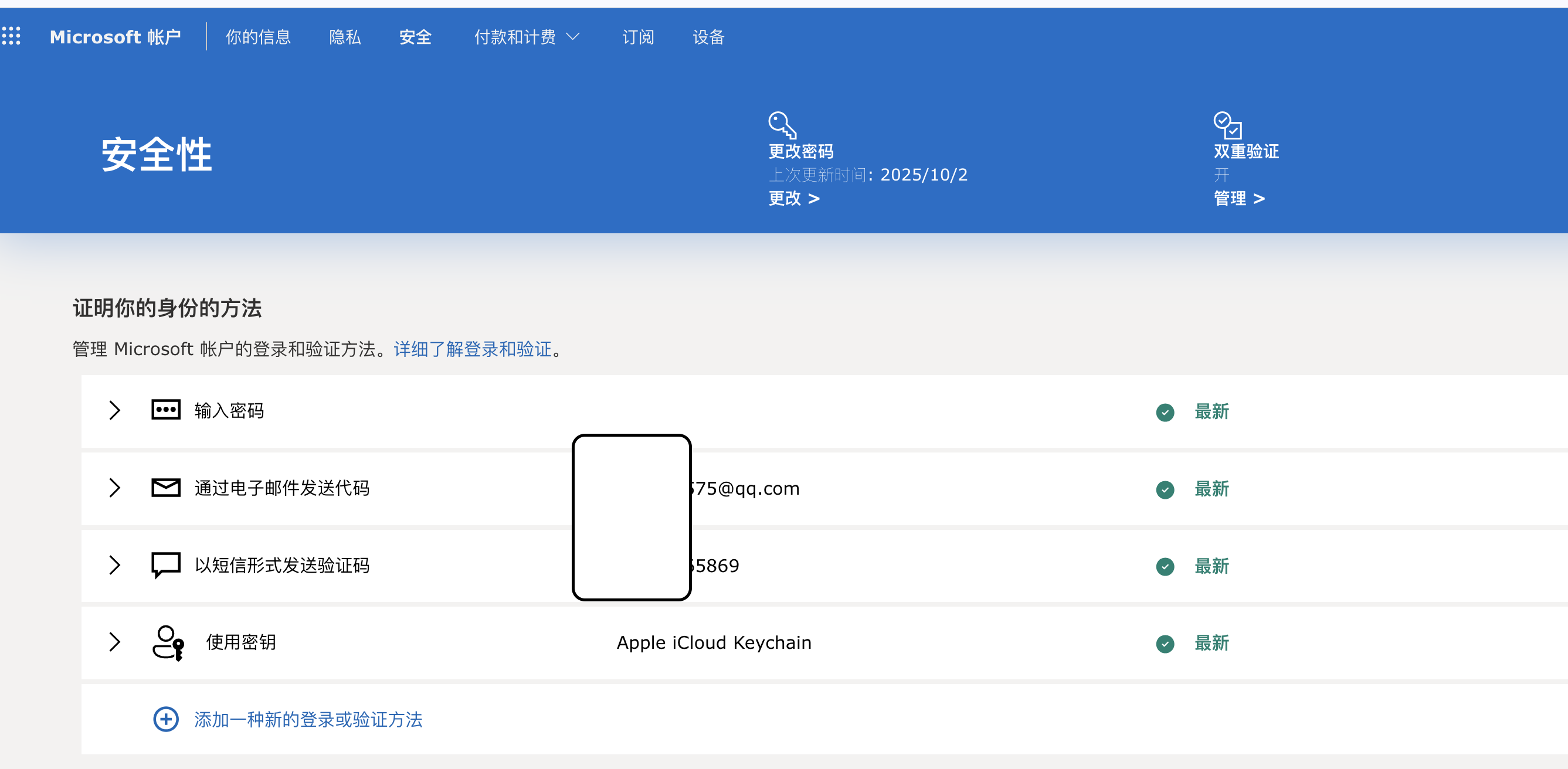The height and width of the screenshot is (769, 1568).
Task: Expand the 以短信形式发送验证码 section
Action: [115, 566]
